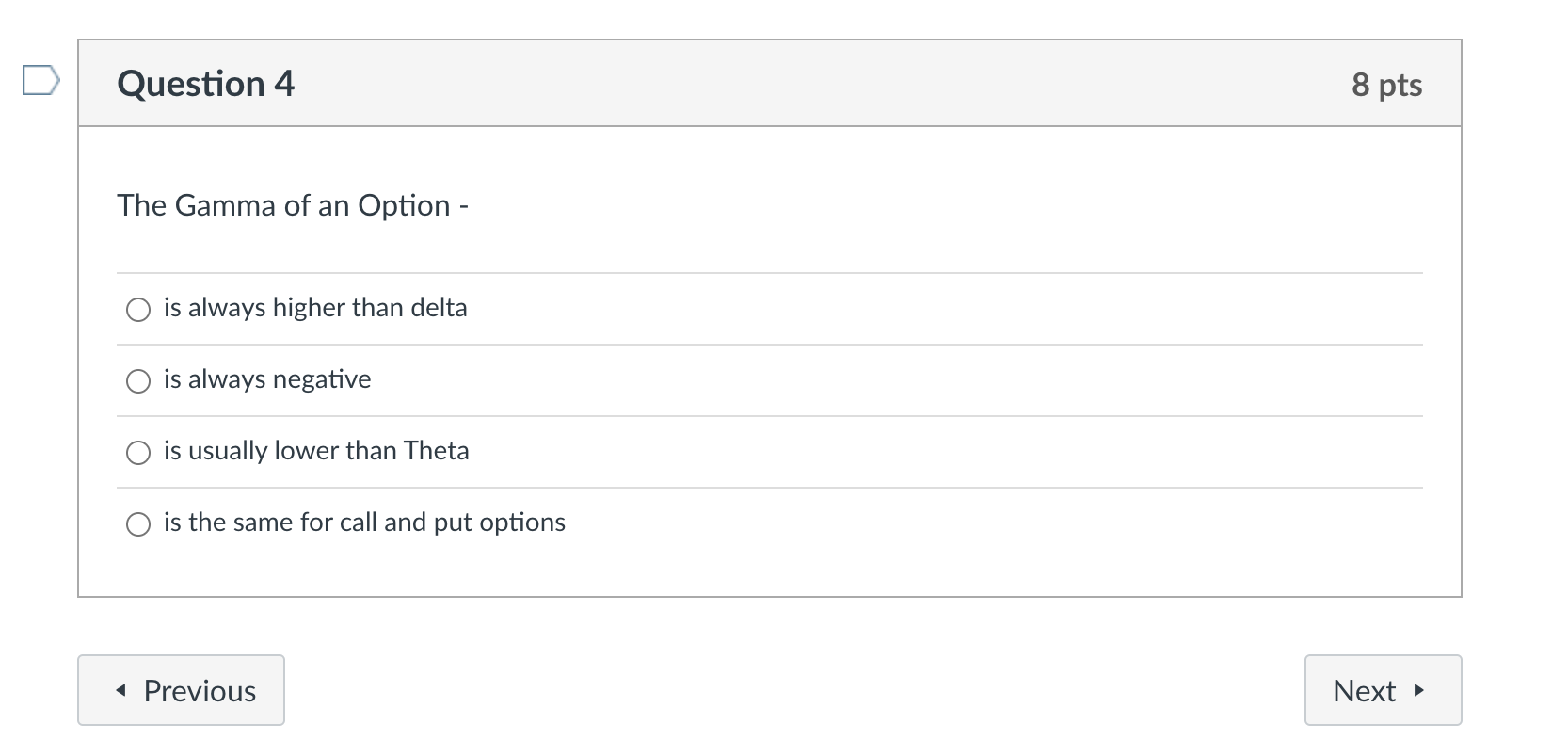Click the "Question 4" heading
Image resolution: width=1568 pixels, height=740 pixels.
(x=205, y=84)
